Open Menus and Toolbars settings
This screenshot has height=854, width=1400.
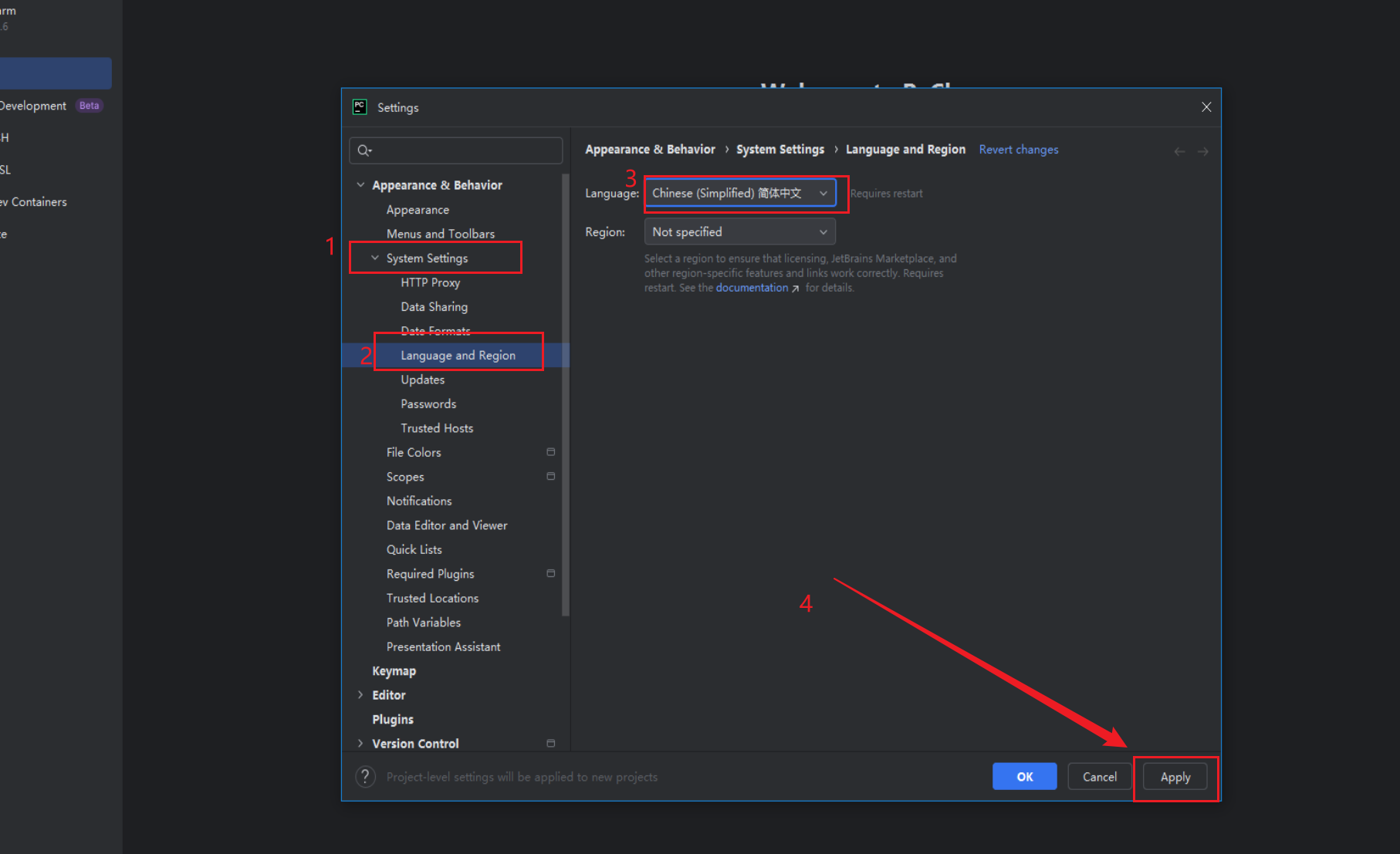click(441, 234)
